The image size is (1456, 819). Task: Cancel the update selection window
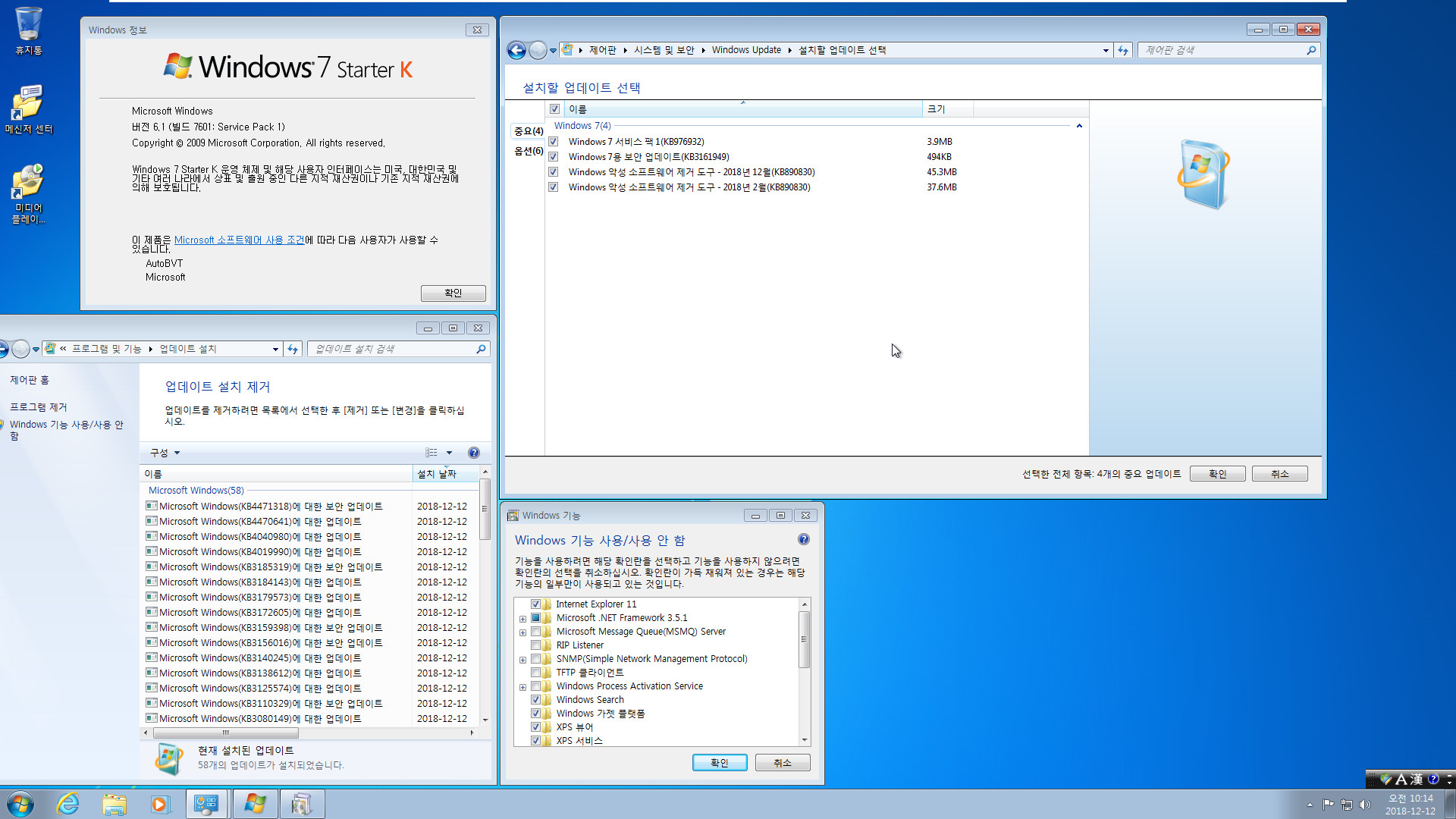coord(1280,474)
